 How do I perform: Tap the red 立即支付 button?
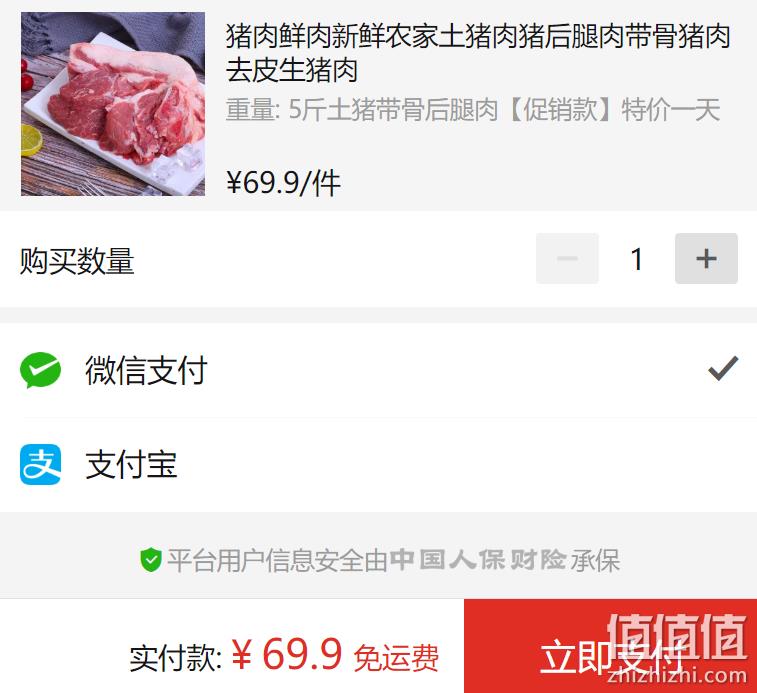(x=610, y=646)
